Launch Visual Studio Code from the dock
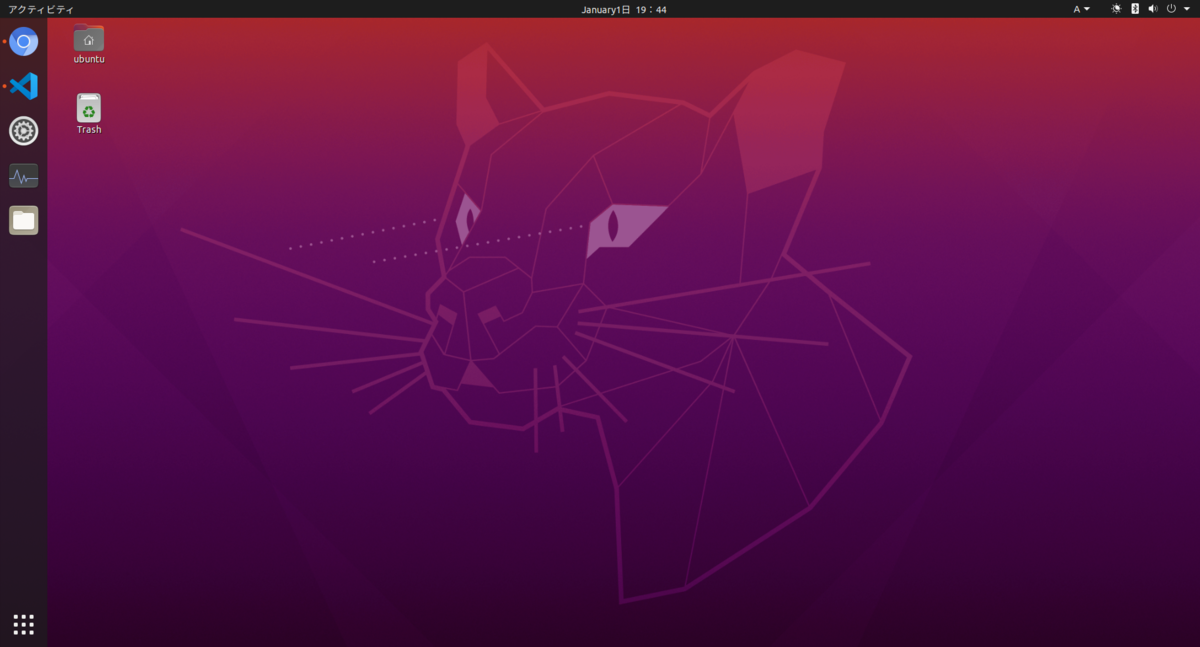 pyautogui.click(x=24, y=86)
